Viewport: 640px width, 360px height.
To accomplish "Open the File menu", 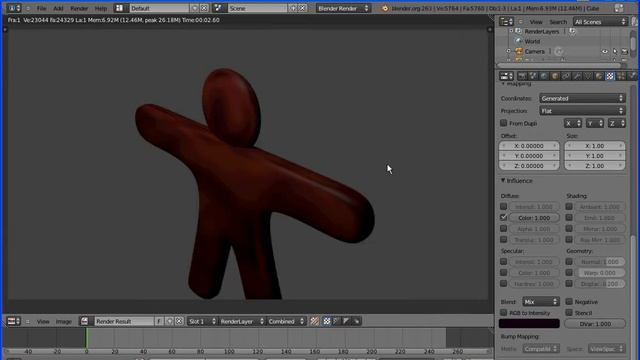I will point(41,8).
